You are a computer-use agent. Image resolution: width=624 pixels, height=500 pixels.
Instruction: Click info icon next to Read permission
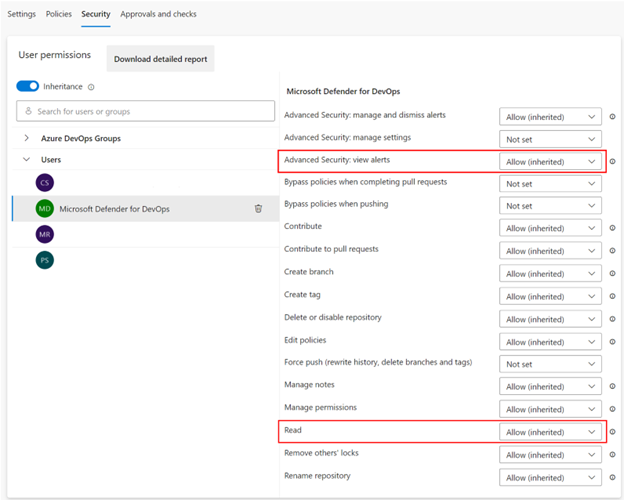pos(612,432)
